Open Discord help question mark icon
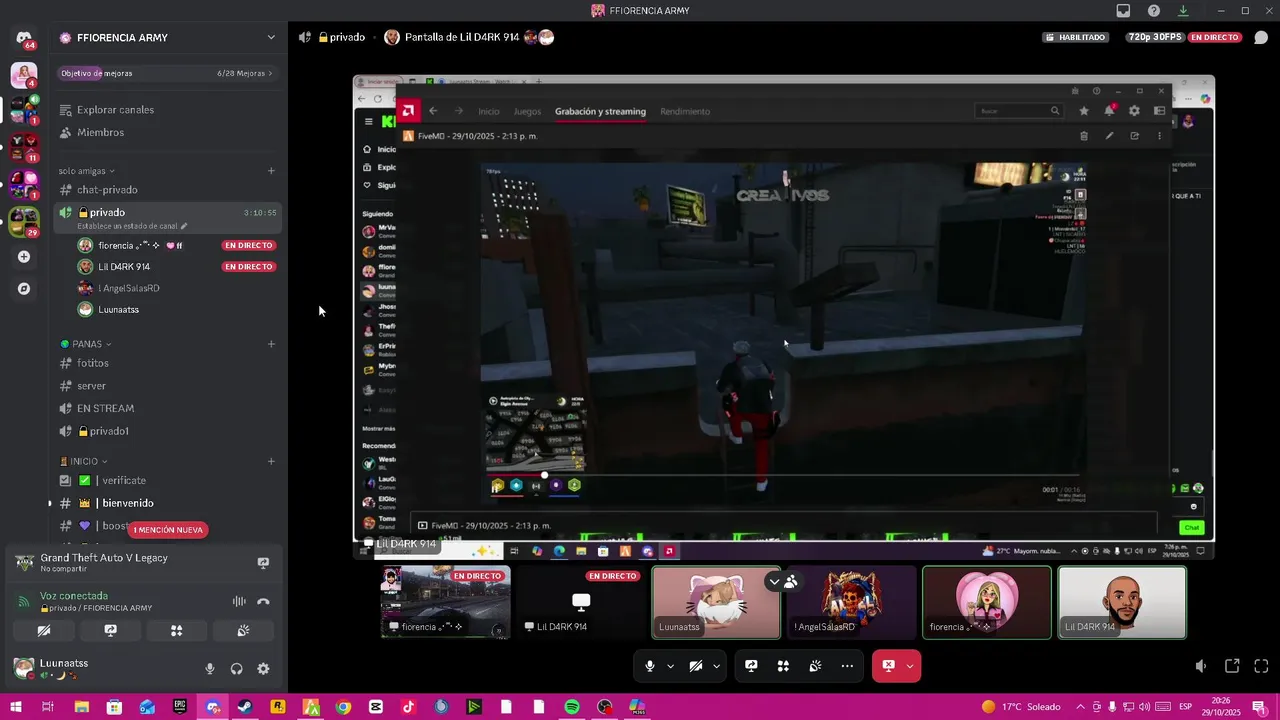 1154,11
